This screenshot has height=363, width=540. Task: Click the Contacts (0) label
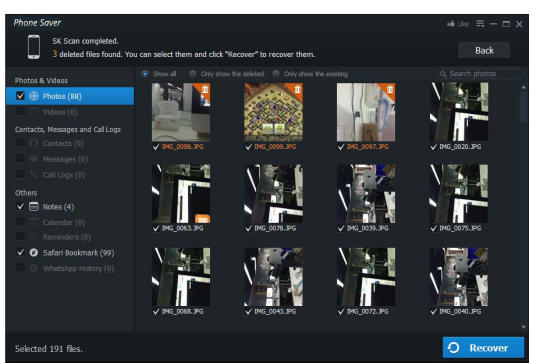(x=63, y=143)
